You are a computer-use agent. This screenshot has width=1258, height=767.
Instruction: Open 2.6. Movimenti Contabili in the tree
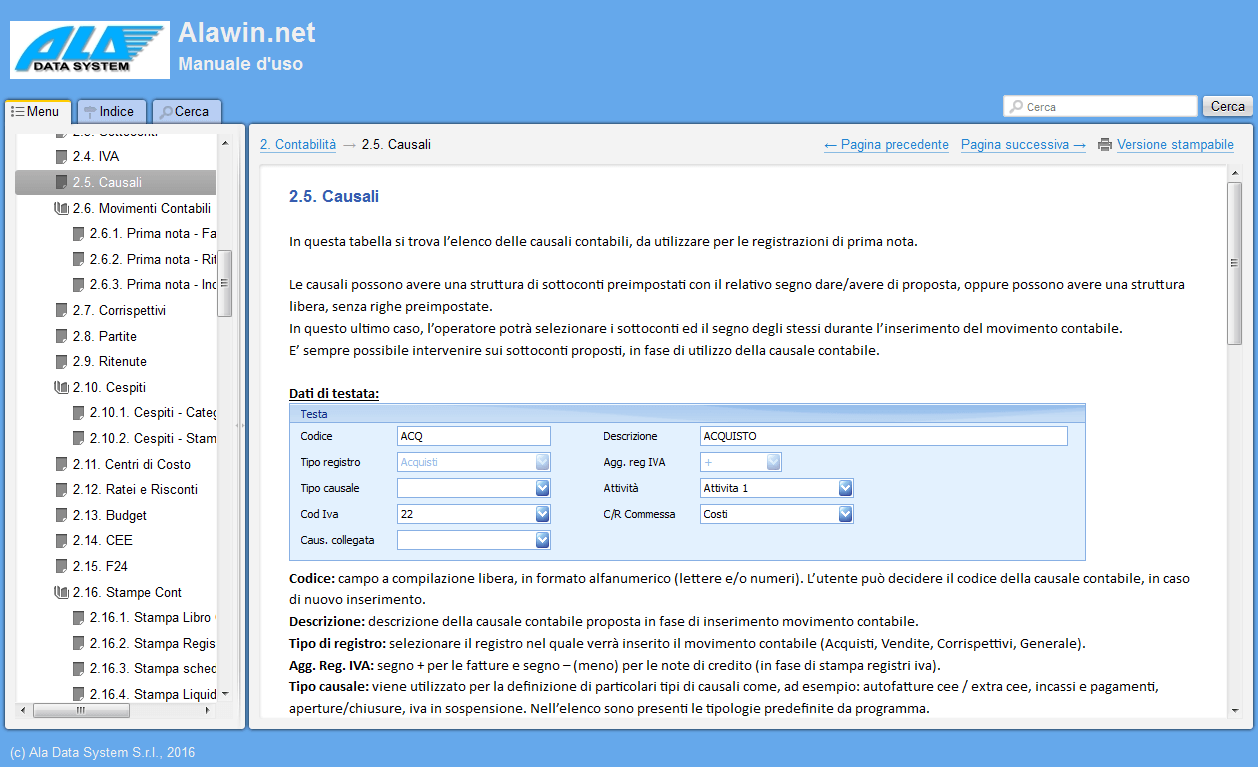pyautogui.click(x=142, y=208)
